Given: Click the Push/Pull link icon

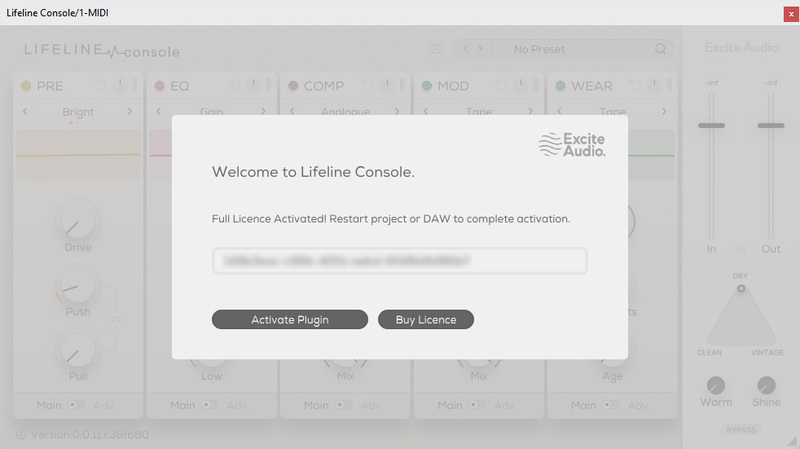Looking at the screenshot, I should coord(116,319).
